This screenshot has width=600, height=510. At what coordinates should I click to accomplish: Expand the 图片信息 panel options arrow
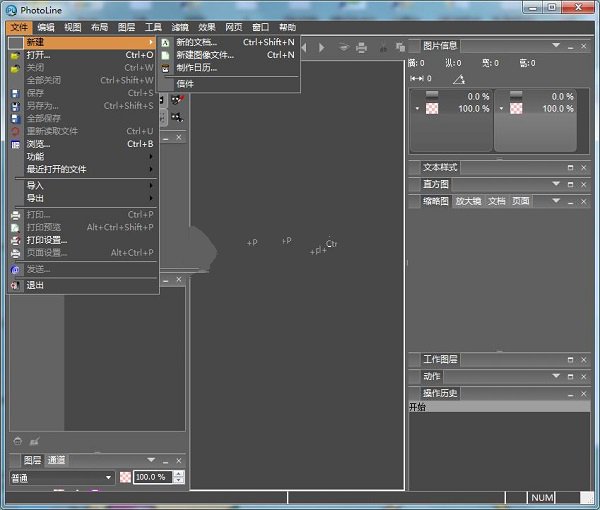click(556, 46)
